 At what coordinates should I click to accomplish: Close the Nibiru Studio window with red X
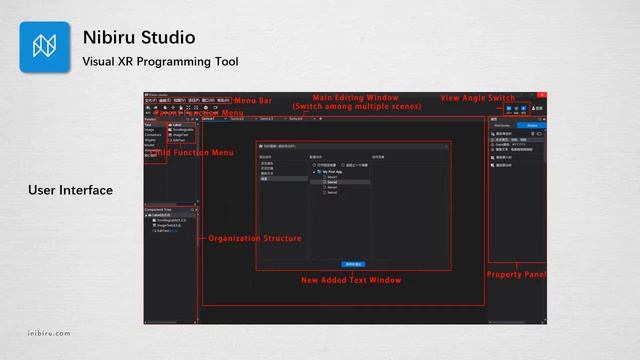(x=542, y=95)
